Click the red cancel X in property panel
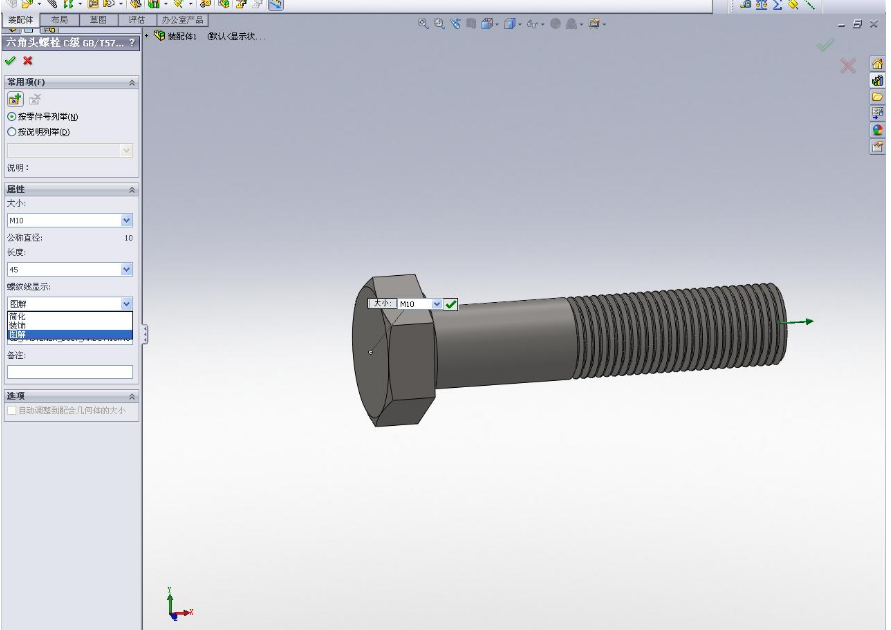The width and height of the screenshot is (891, 630). click(x=28, y=61)
